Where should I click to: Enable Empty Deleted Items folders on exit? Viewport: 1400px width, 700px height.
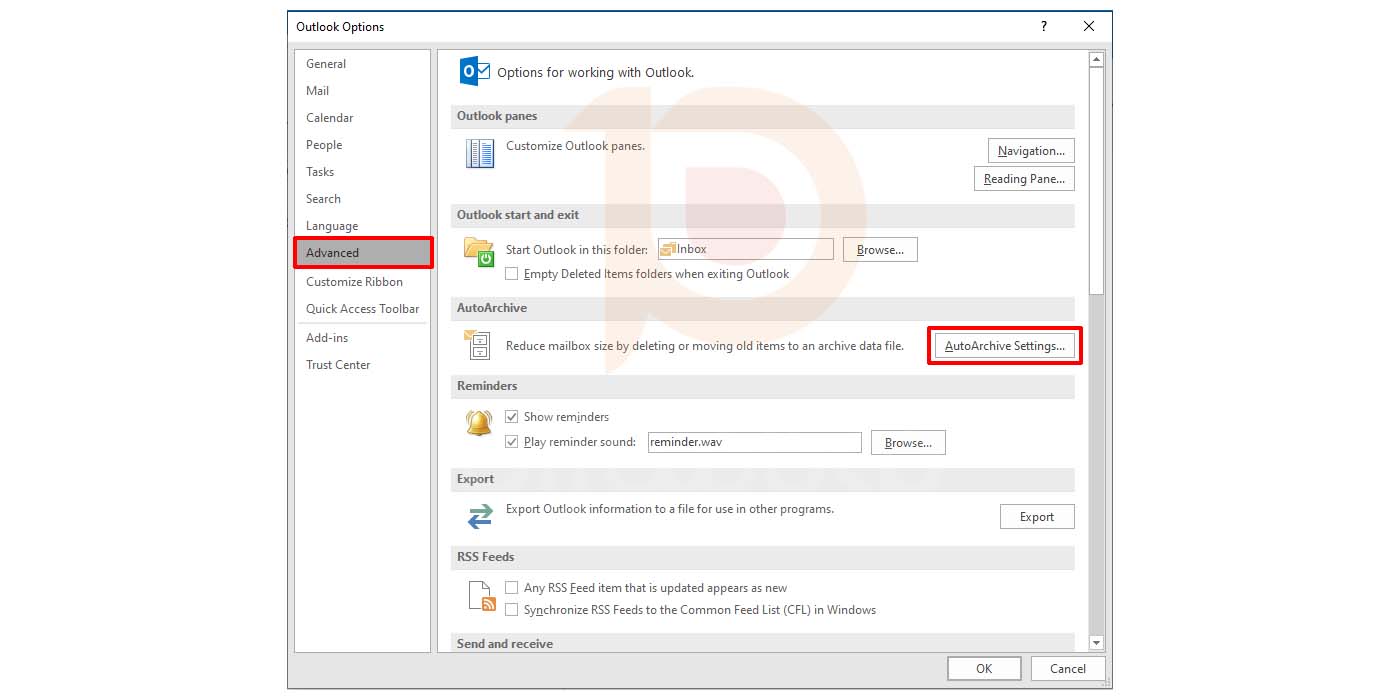point(512,274)
